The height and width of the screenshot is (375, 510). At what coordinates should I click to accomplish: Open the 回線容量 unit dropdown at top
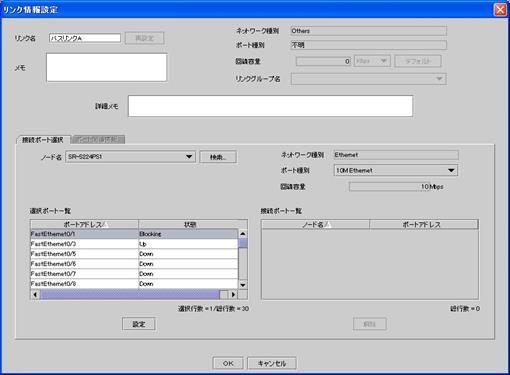click(x=372, y=61)
